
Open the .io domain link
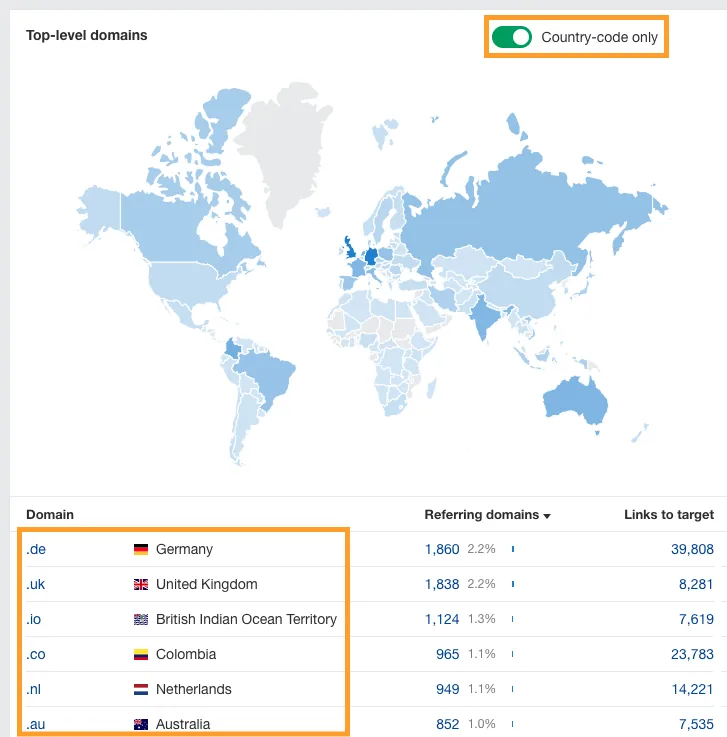[34, 619]
